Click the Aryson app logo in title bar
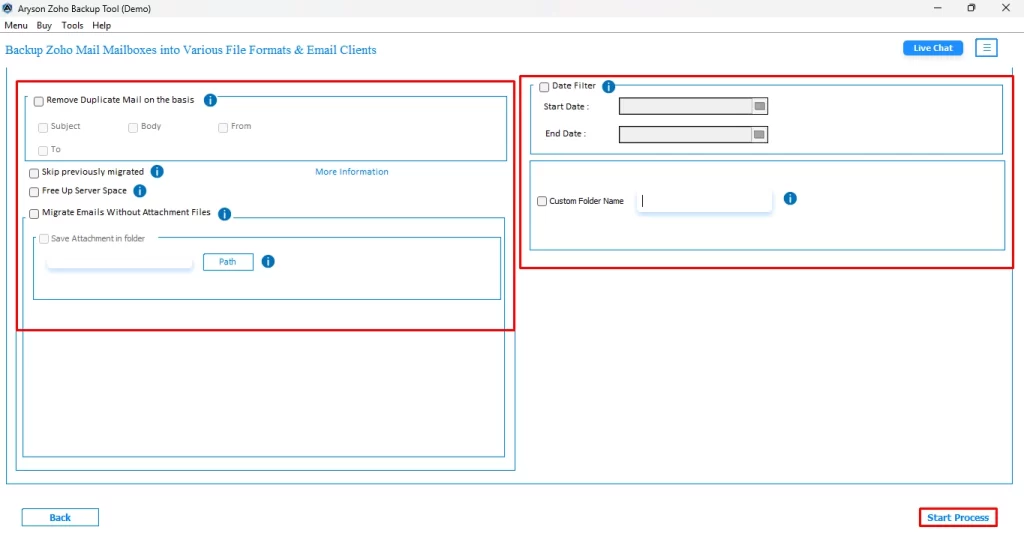The width and height of the screenshot is (1024, 539). [x=8, y=8]
